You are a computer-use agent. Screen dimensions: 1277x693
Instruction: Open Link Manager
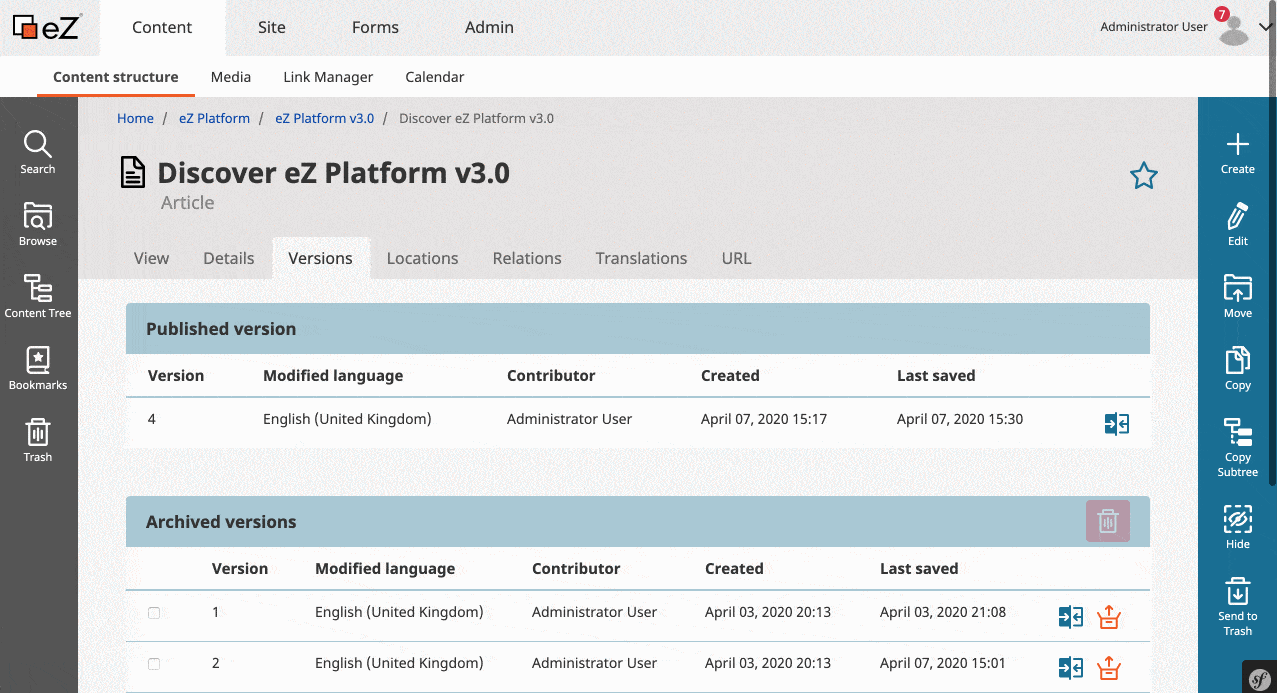(328, 77)
